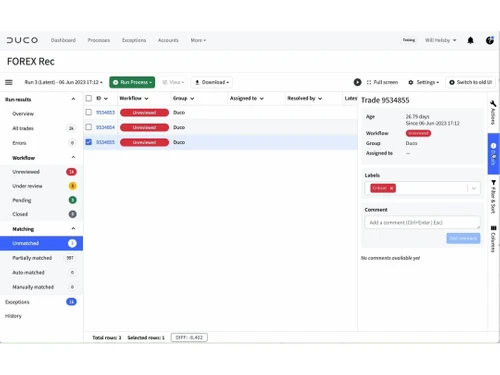Check the box for trade 9534854
Image resolution: width=500 pixels, height=375 pixels.
89,127
